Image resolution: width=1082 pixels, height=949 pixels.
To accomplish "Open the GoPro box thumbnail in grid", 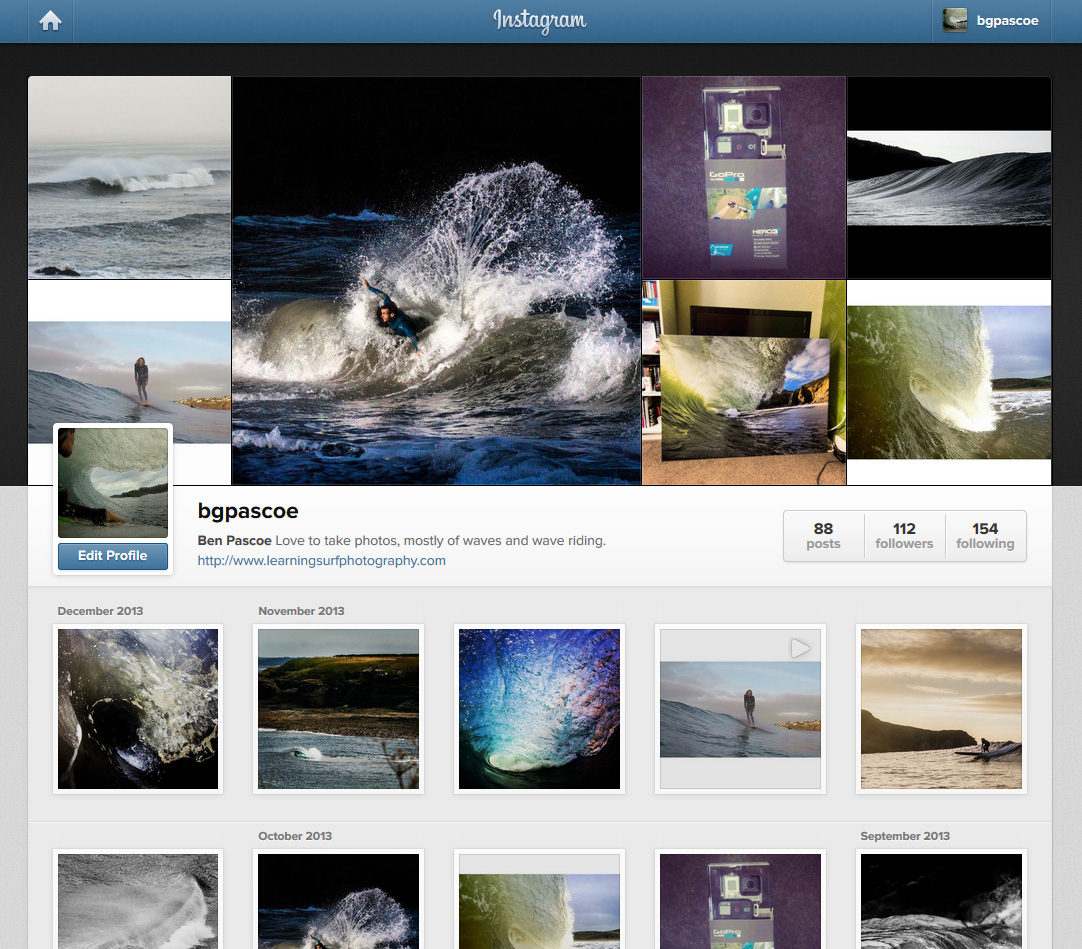I will [740, 901].
